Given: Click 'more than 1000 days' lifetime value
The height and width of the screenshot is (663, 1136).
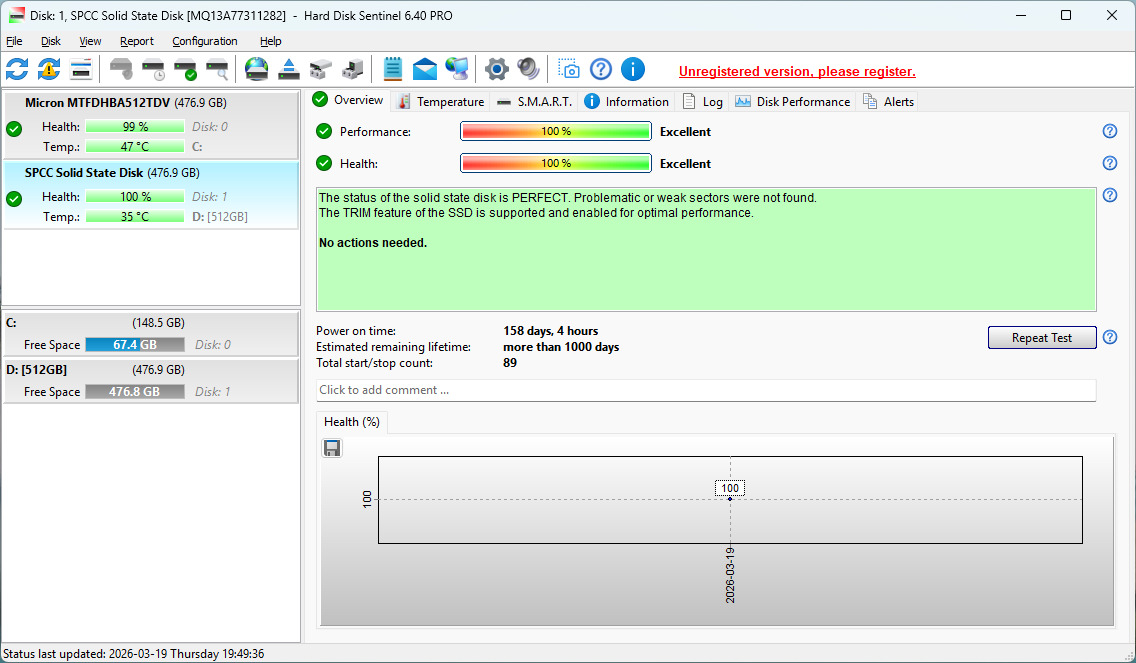Looking at the screenshot, I should coord(561,347).
